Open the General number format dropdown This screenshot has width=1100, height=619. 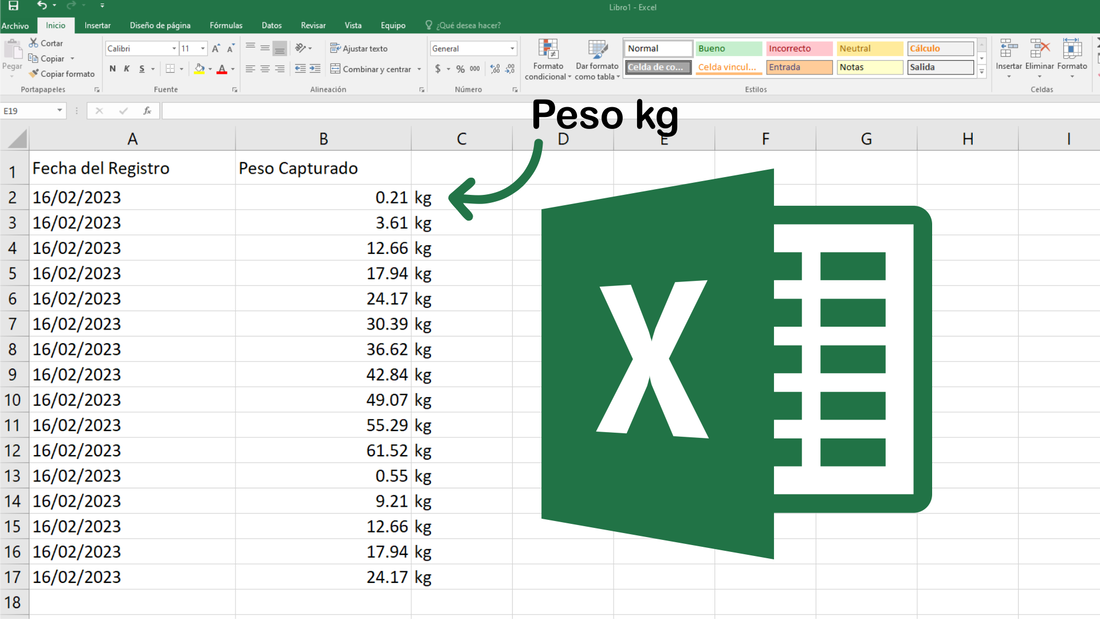(512, 48)
